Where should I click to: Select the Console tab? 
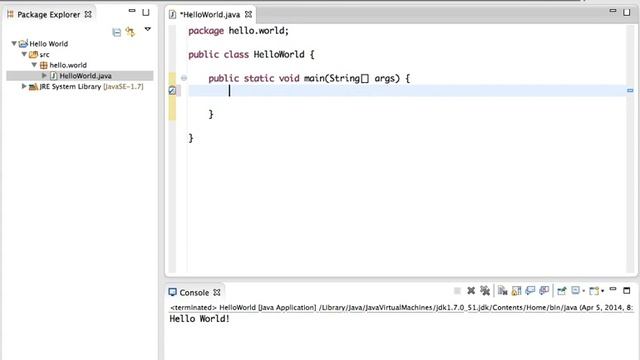[x=194, y=293]
